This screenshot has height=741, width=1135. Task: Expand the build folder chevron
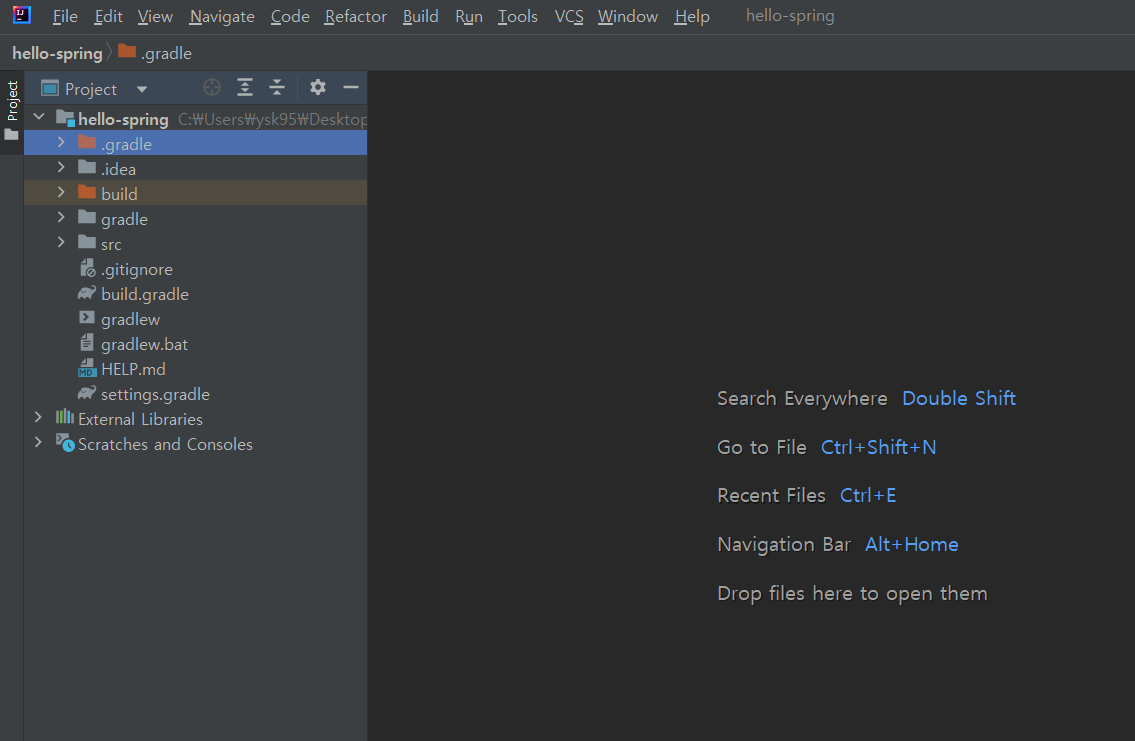pyautogui.click(x=61, y=192)
